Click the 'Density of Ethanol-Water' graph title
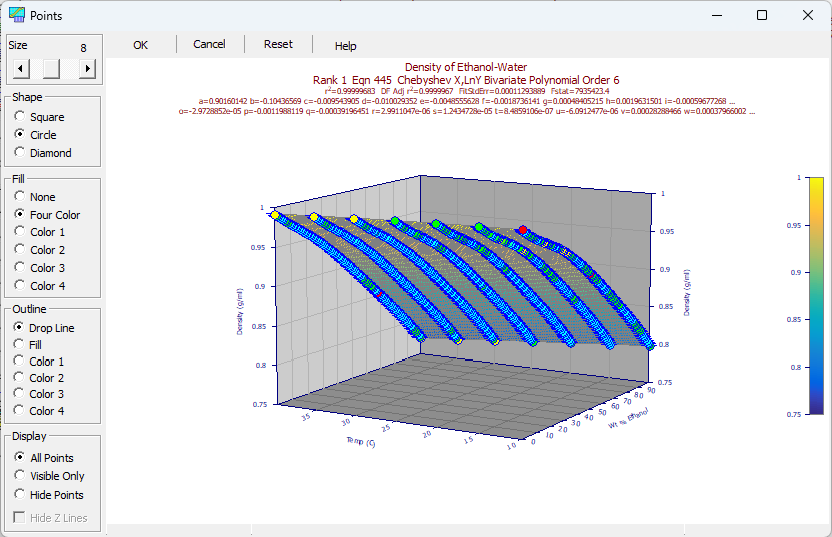Screen dimensions: 832x537 point(466,67)
